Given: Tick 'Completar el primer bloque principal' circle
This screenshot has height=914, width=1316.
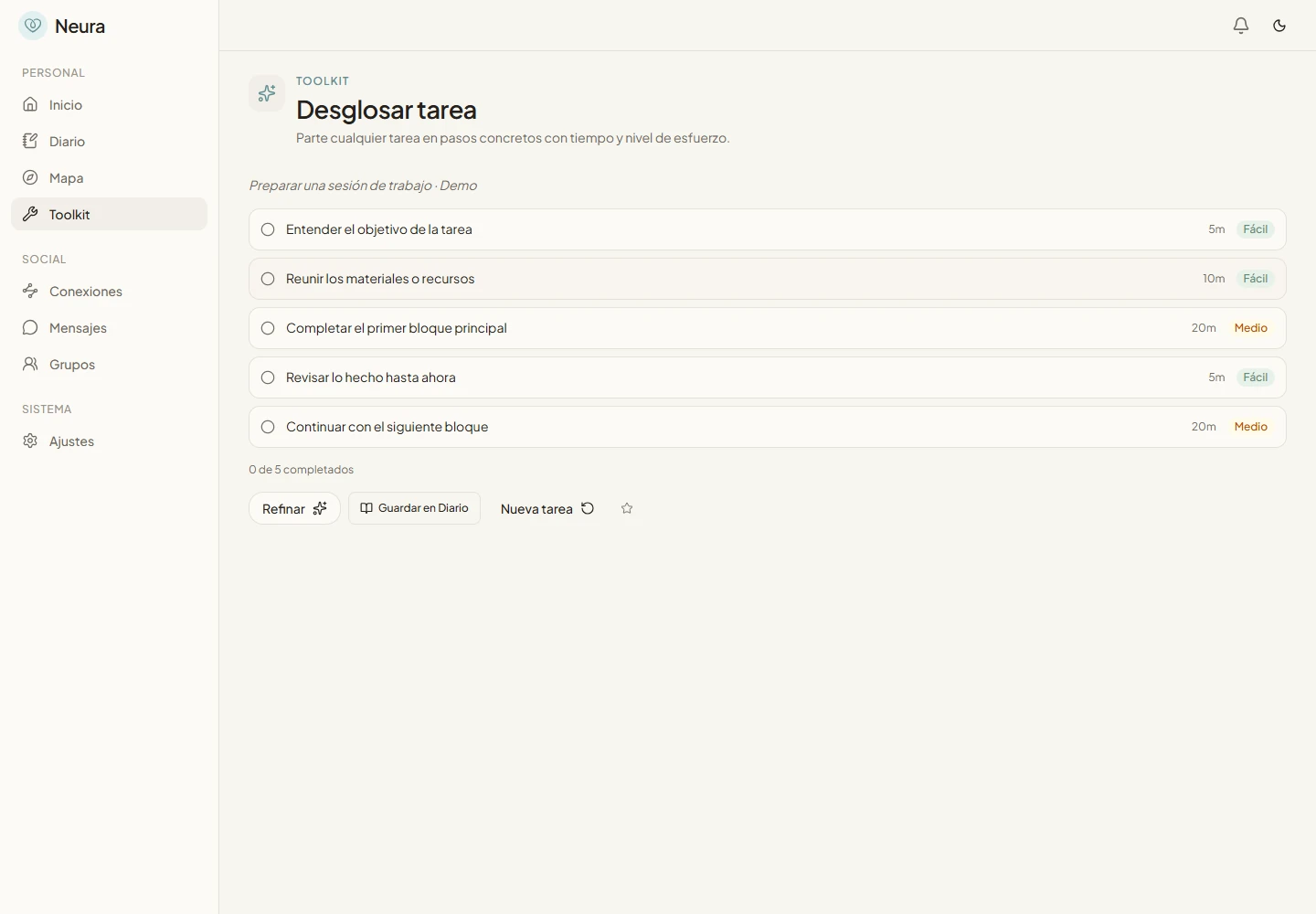Looking at the screenshot, I should (268, 328).
